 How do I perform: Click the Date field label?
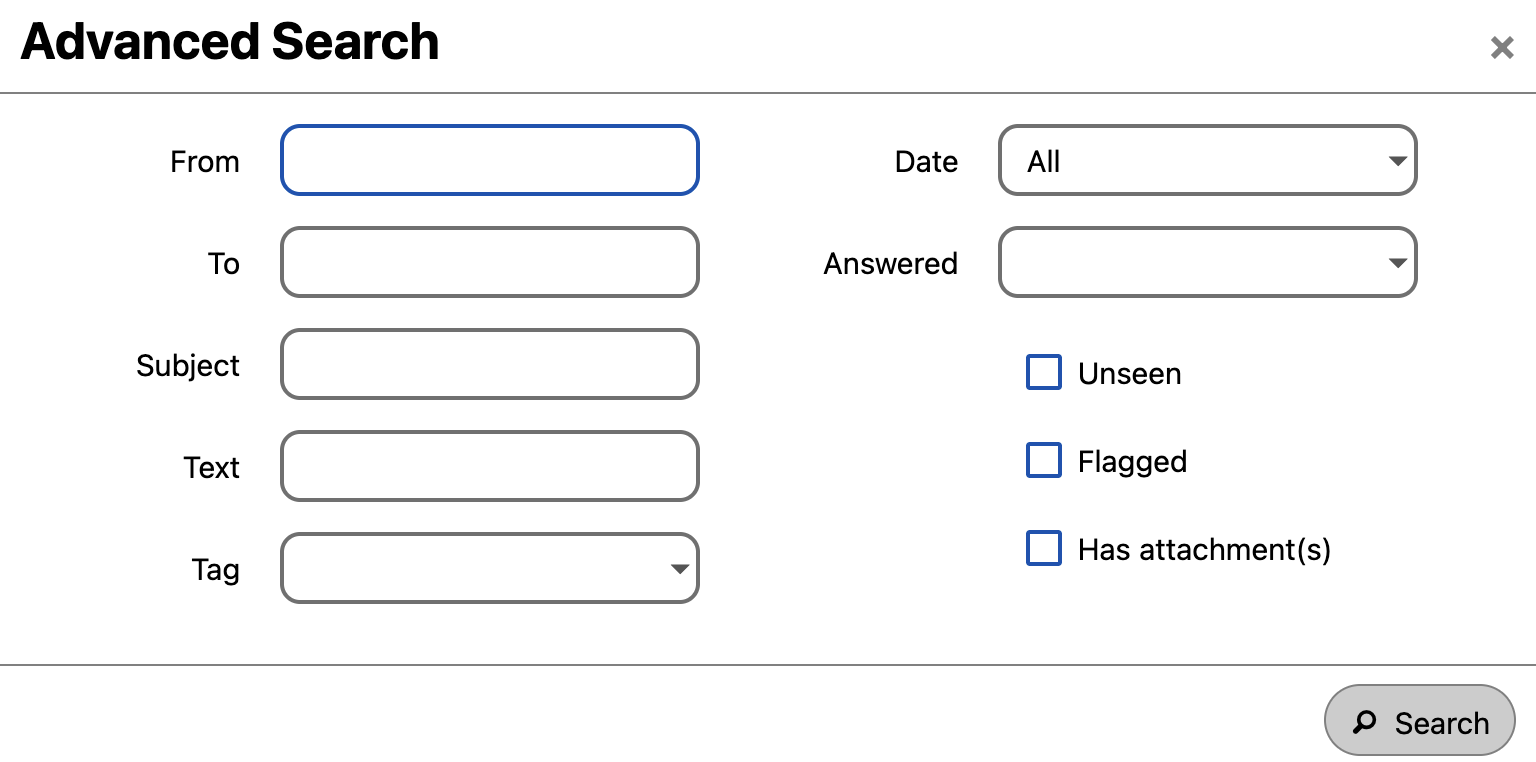pyautogui.click(x=926, y=162)
